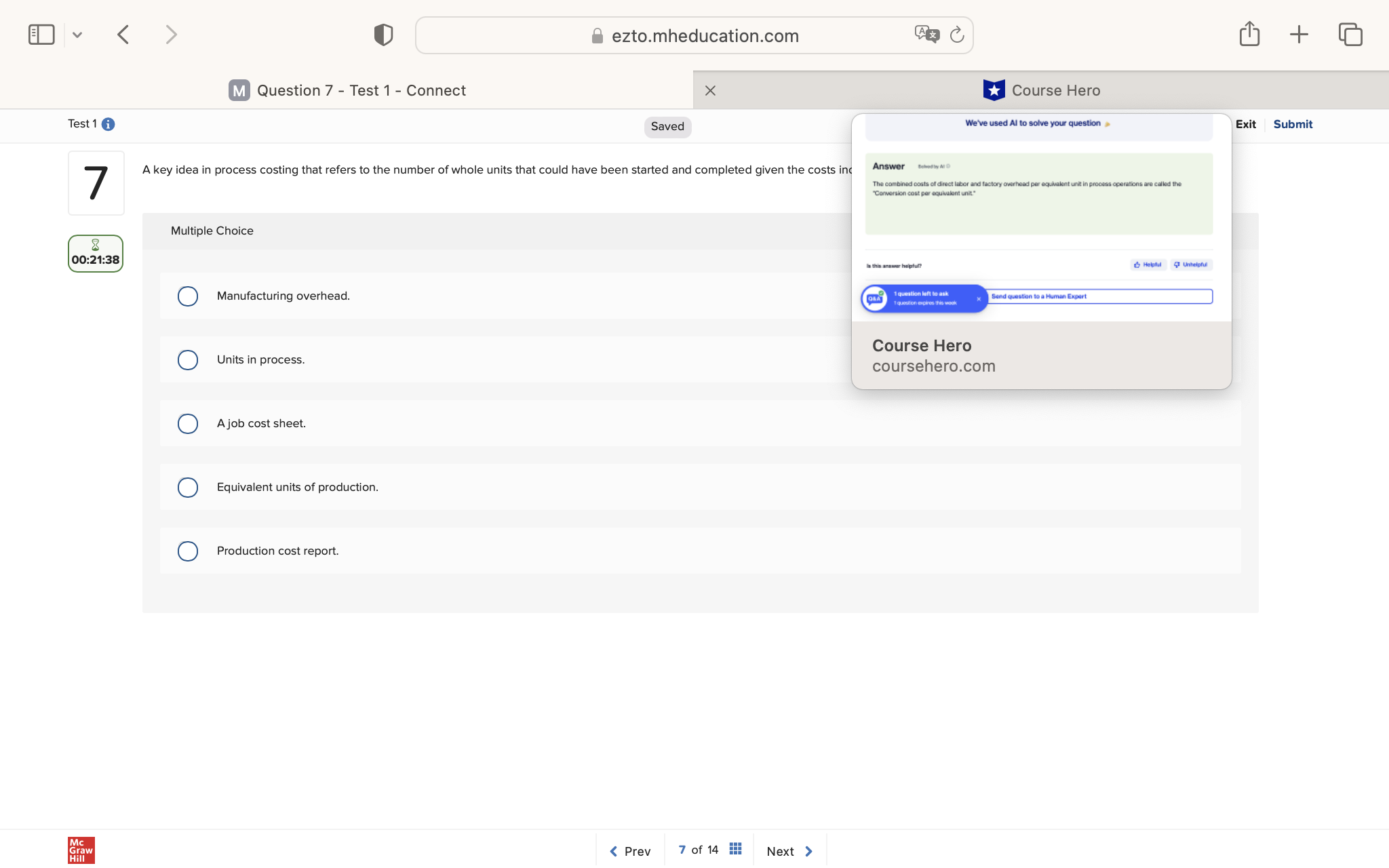This screenshot has height=868, width=1389.
Task: Open the Share icon in the toolbar
Action: click(x=1249, y=34)
